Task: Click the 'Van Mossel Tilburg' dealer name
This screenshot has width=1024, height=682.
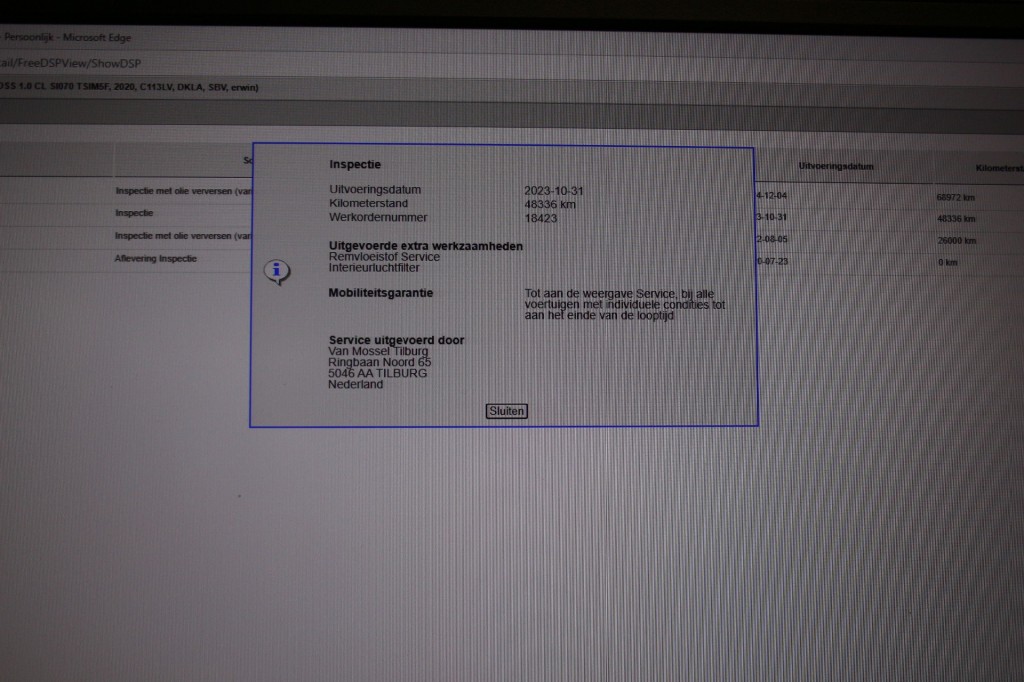Action: coord(378,351)
